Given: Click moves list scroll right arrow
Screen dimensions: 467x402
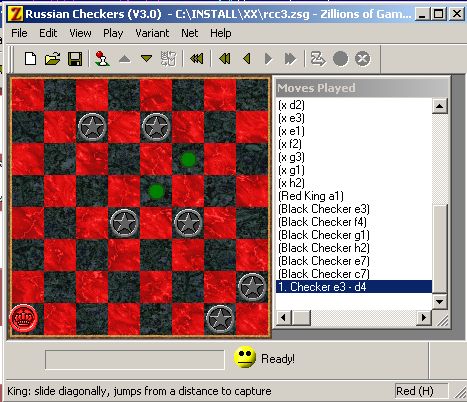Looking at the screenshot, I should (424, 317).
